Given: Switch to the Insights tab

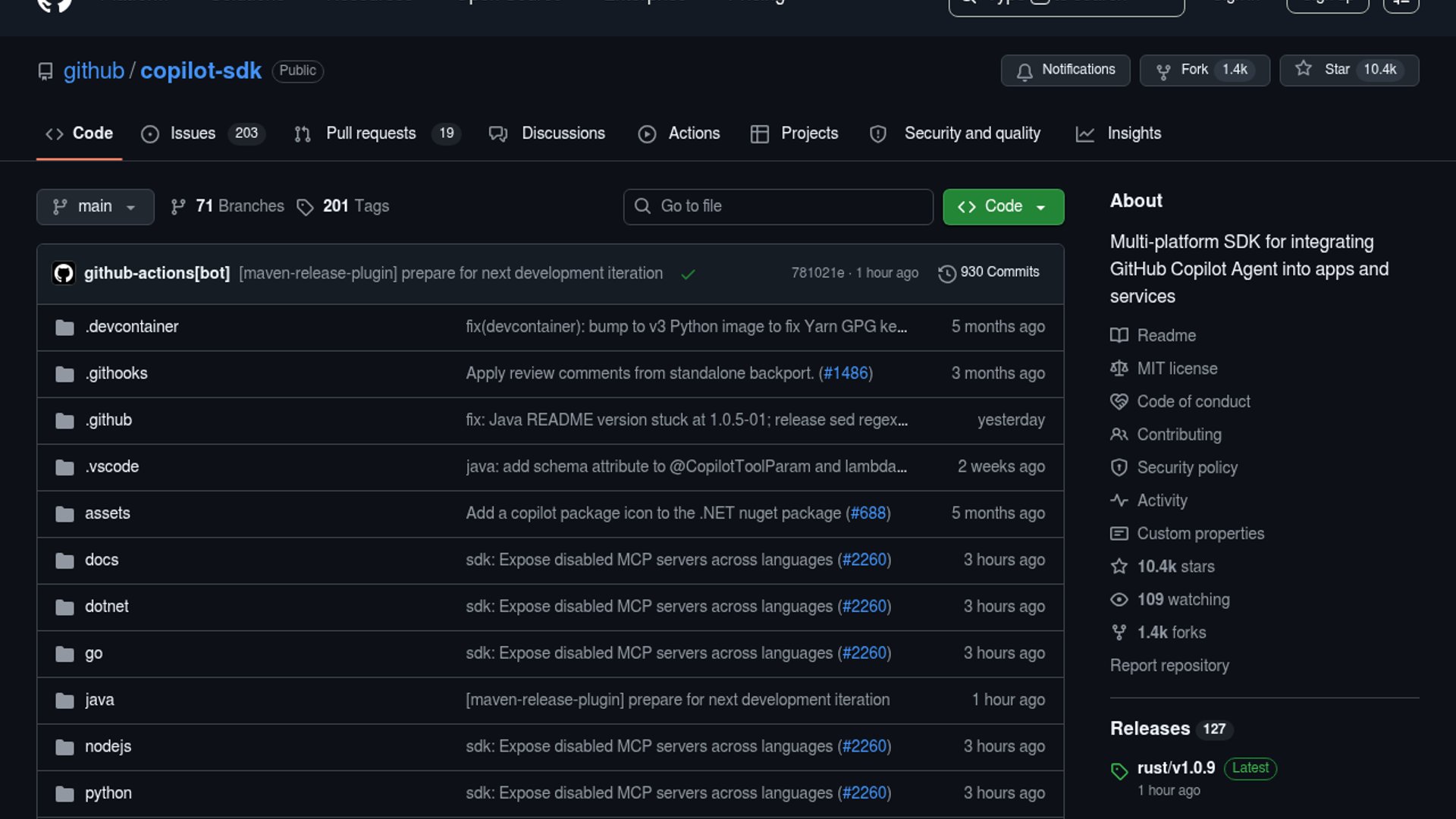Looking at the screenshot, I should (1119, 133).
